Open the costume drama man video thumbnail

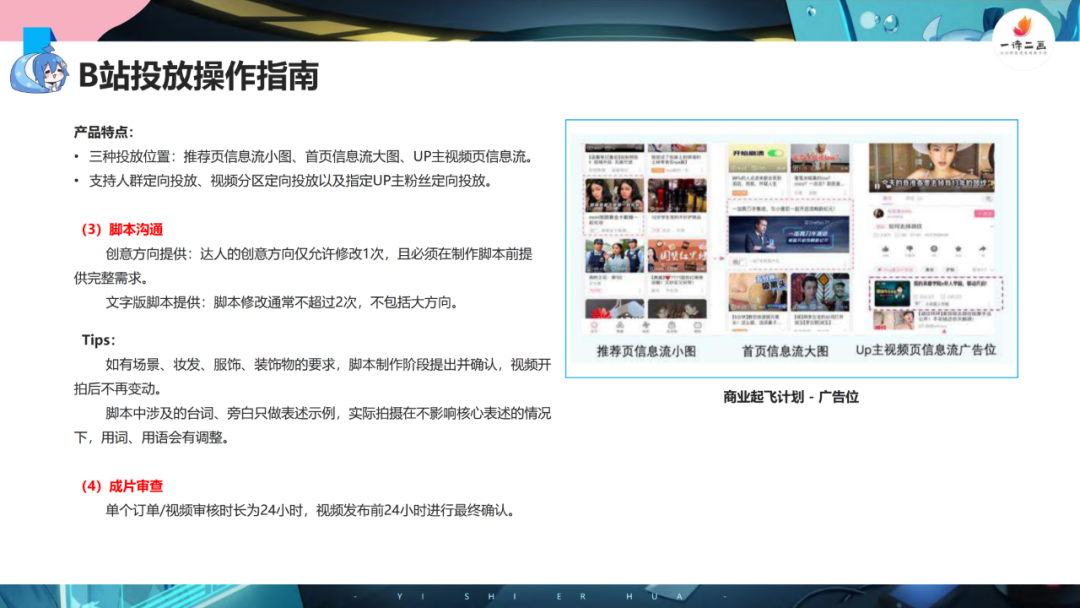click(x=820, y=292)
